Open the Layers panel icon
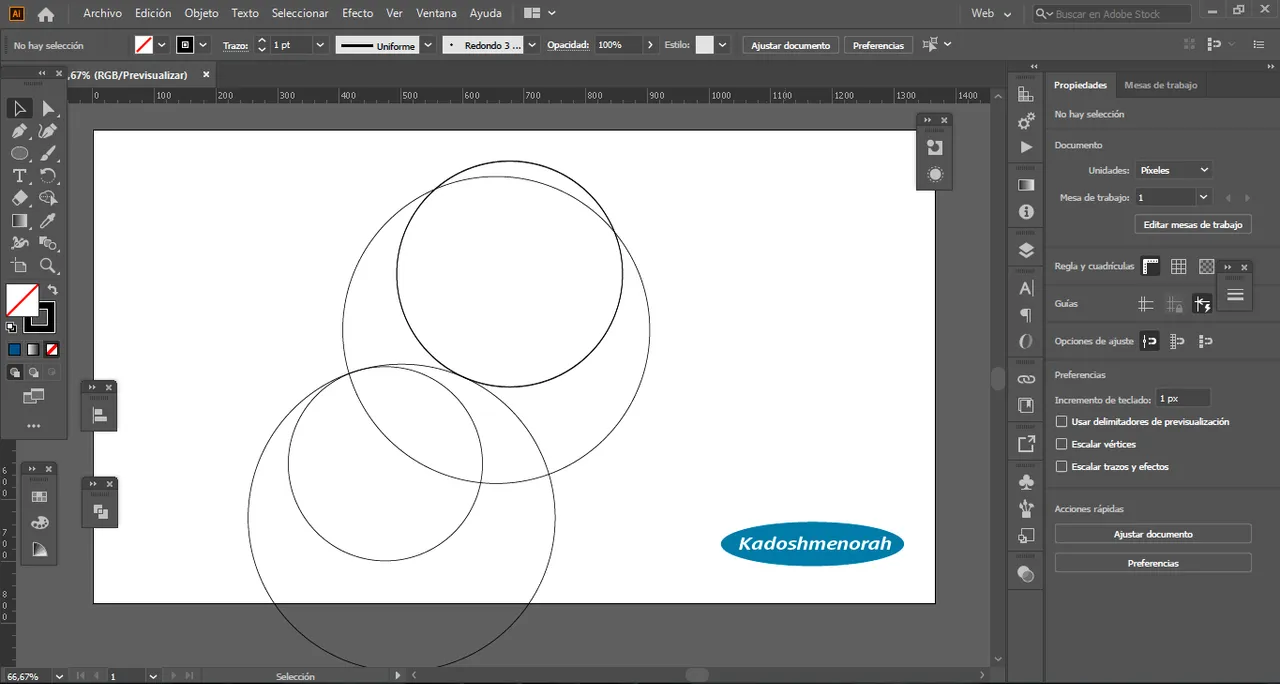The width and height of the screenshot is (1280, 684). click(1026, 250)
